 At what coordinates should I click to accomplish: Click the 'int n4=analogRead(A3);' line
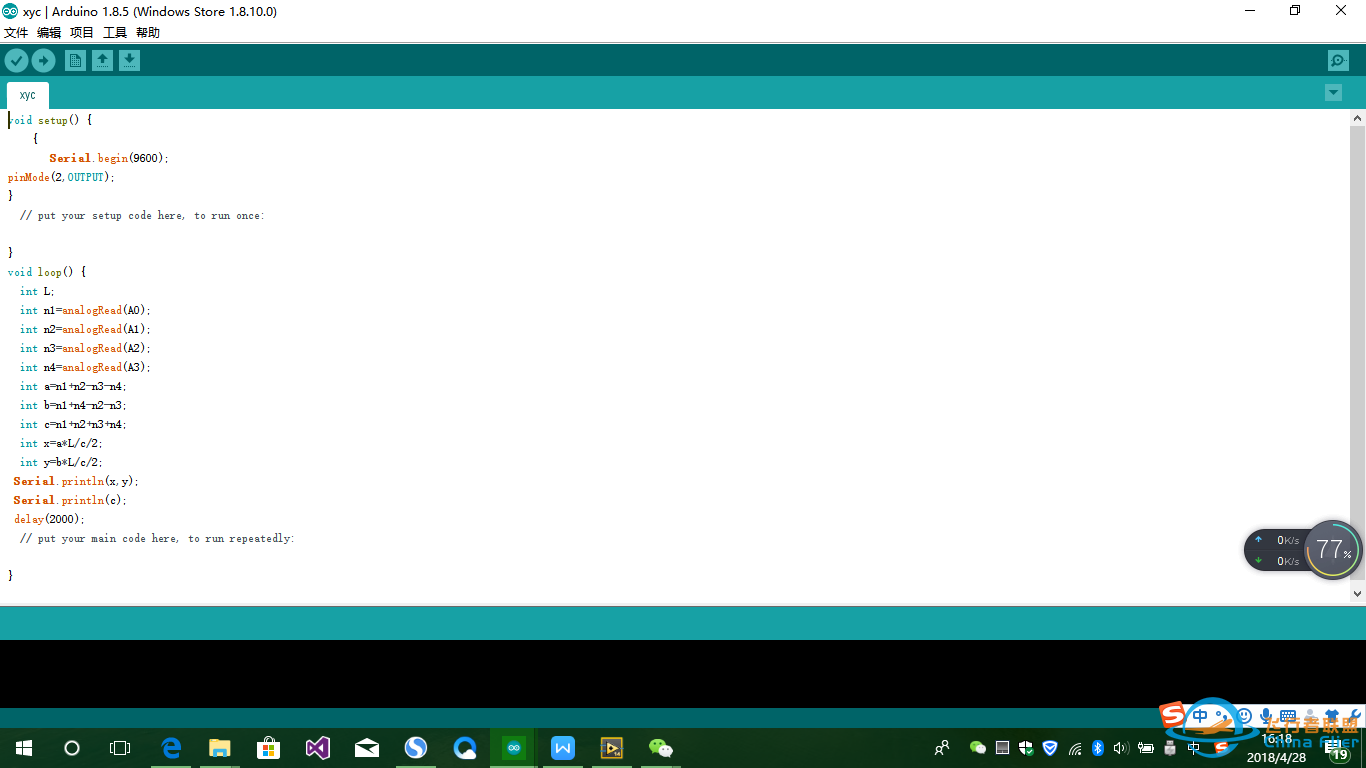[x=85, y=367]
